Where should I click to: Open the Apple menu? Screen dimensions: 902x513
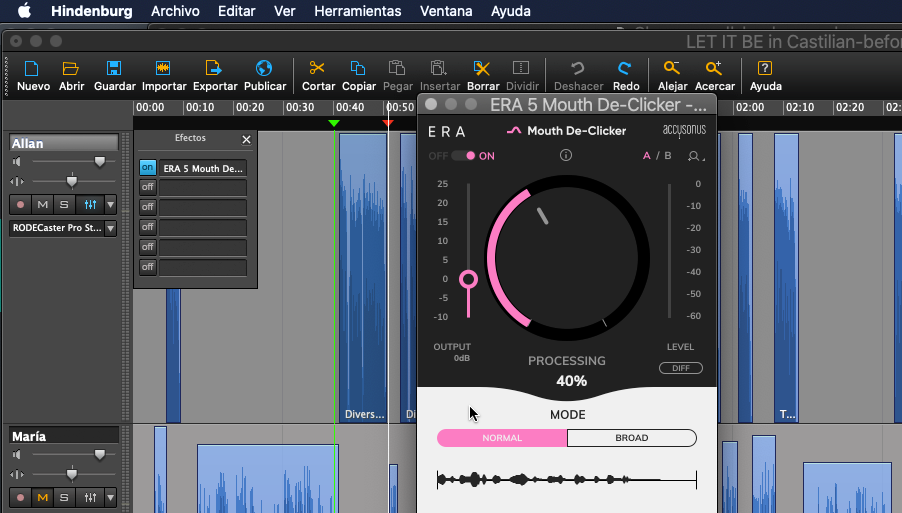tap(25, 11)
